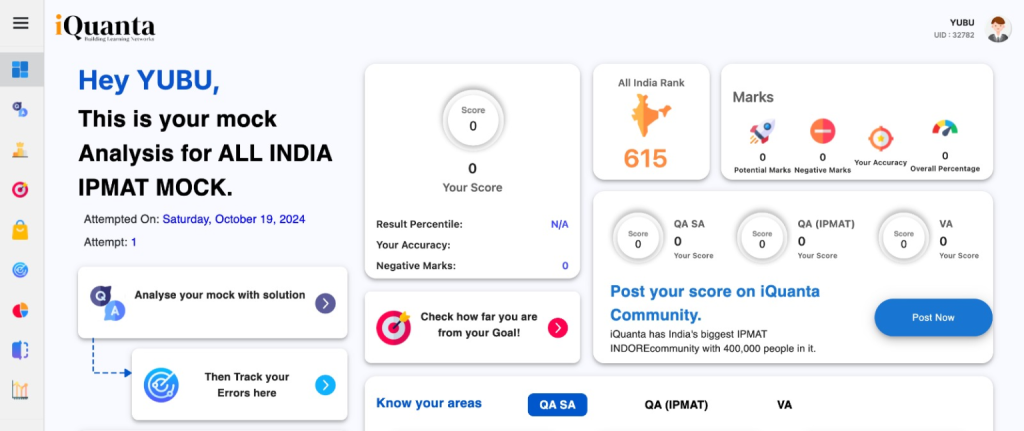
Task: Click the bar graph icon in sidebar
Action: tap(20, 390)
